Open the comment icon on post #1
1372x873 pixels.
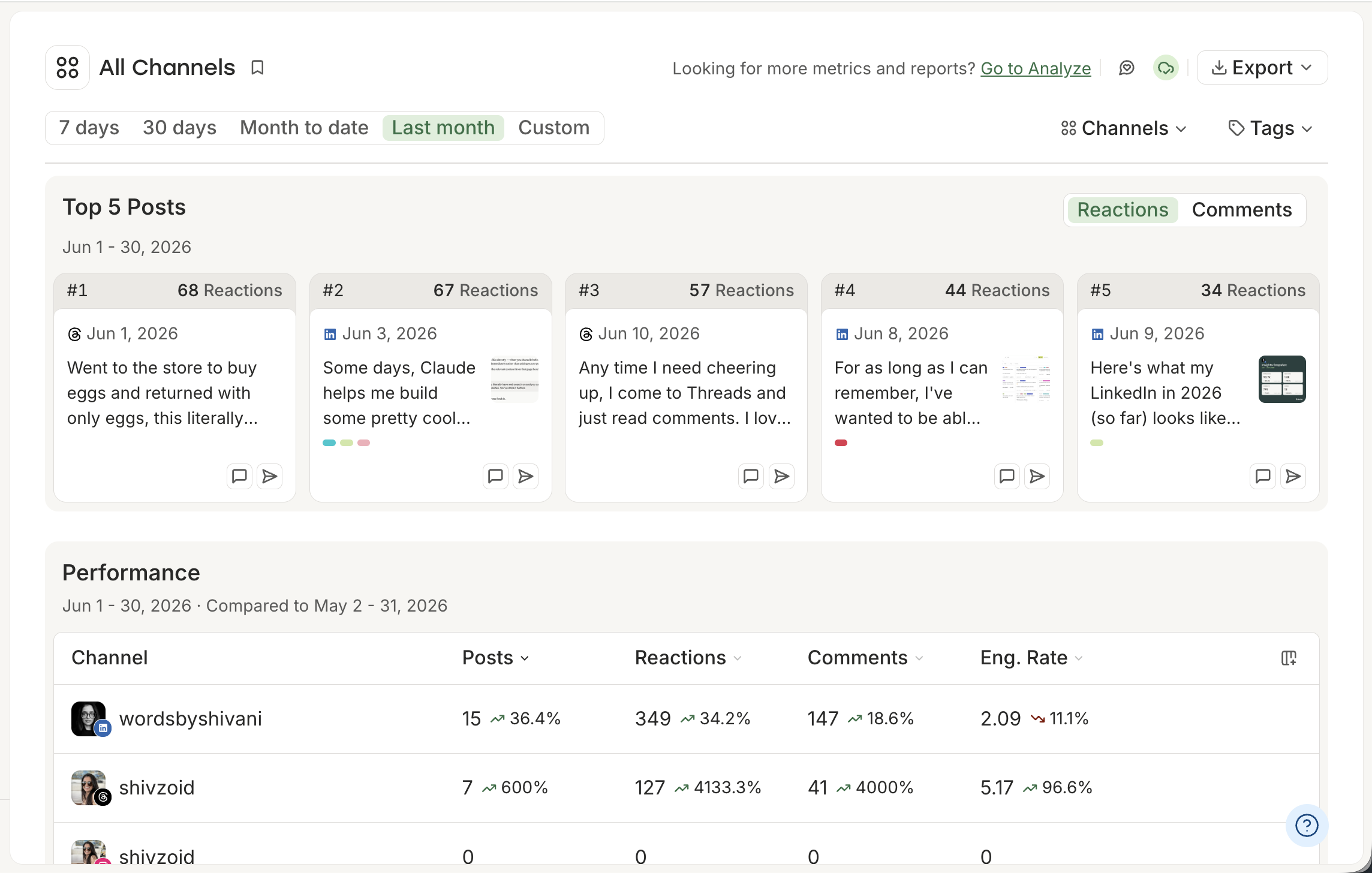(239, 476)
